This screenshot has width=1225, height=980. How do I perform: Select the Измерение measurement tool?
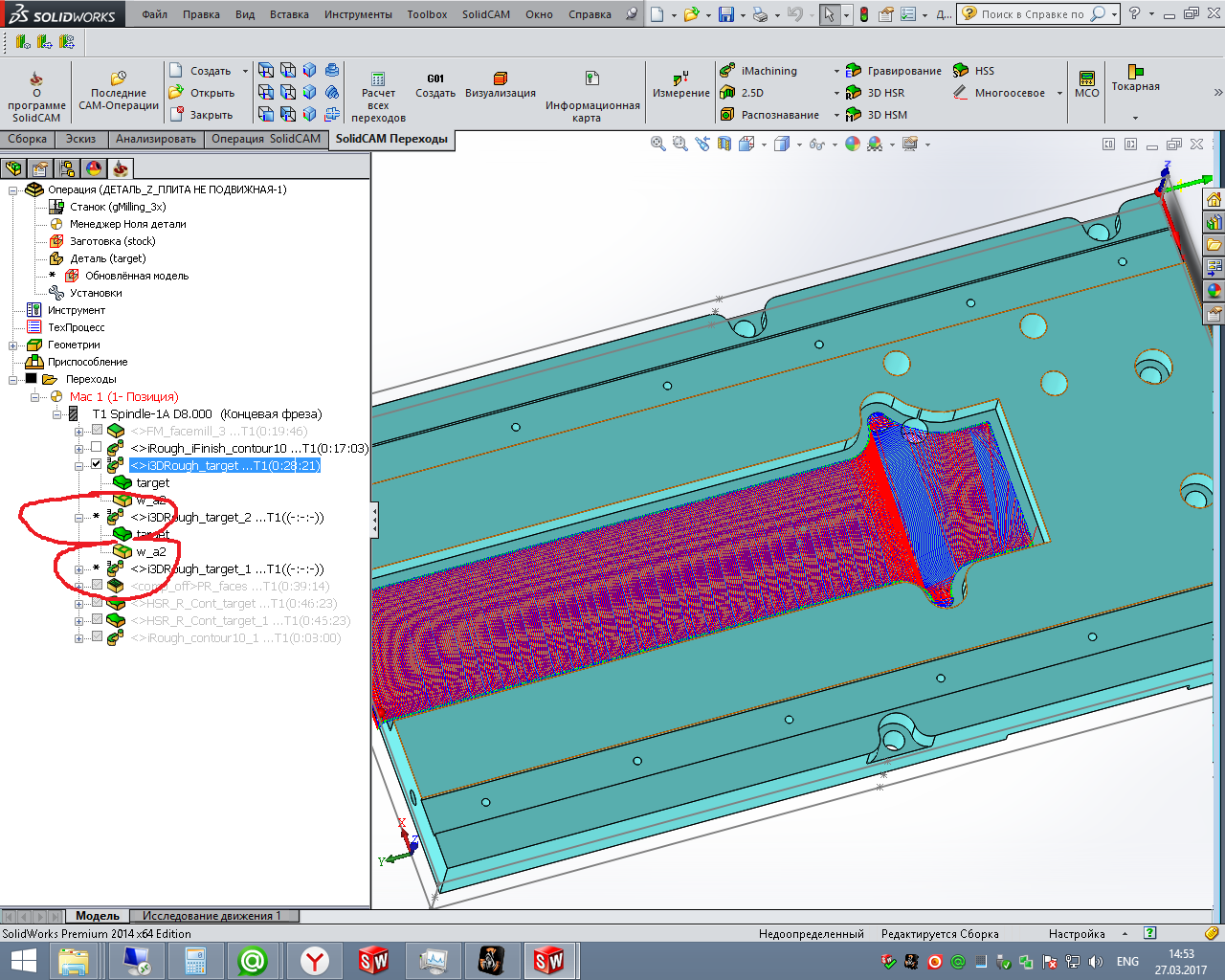click(680, 78)
